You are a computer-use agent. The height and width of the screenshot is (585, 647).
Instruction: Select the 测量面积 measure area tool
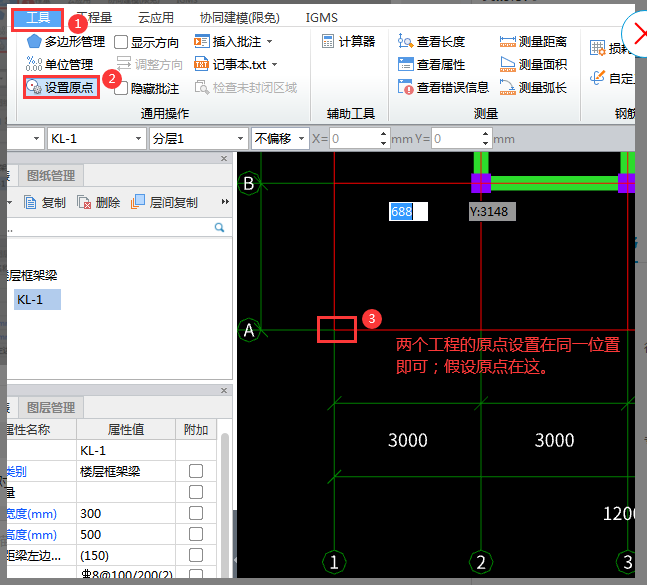tap(533, 64)
